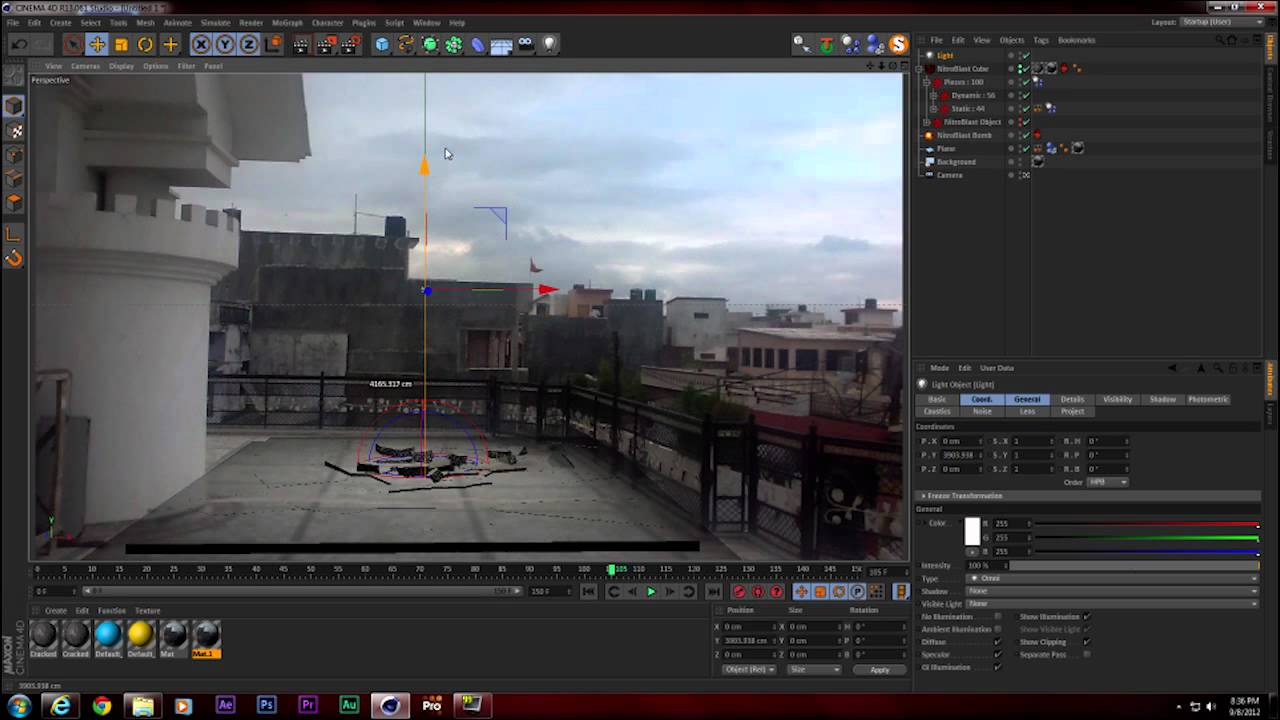
Task: Click the Record Active Objects button
Action: (x=739, y=592)
